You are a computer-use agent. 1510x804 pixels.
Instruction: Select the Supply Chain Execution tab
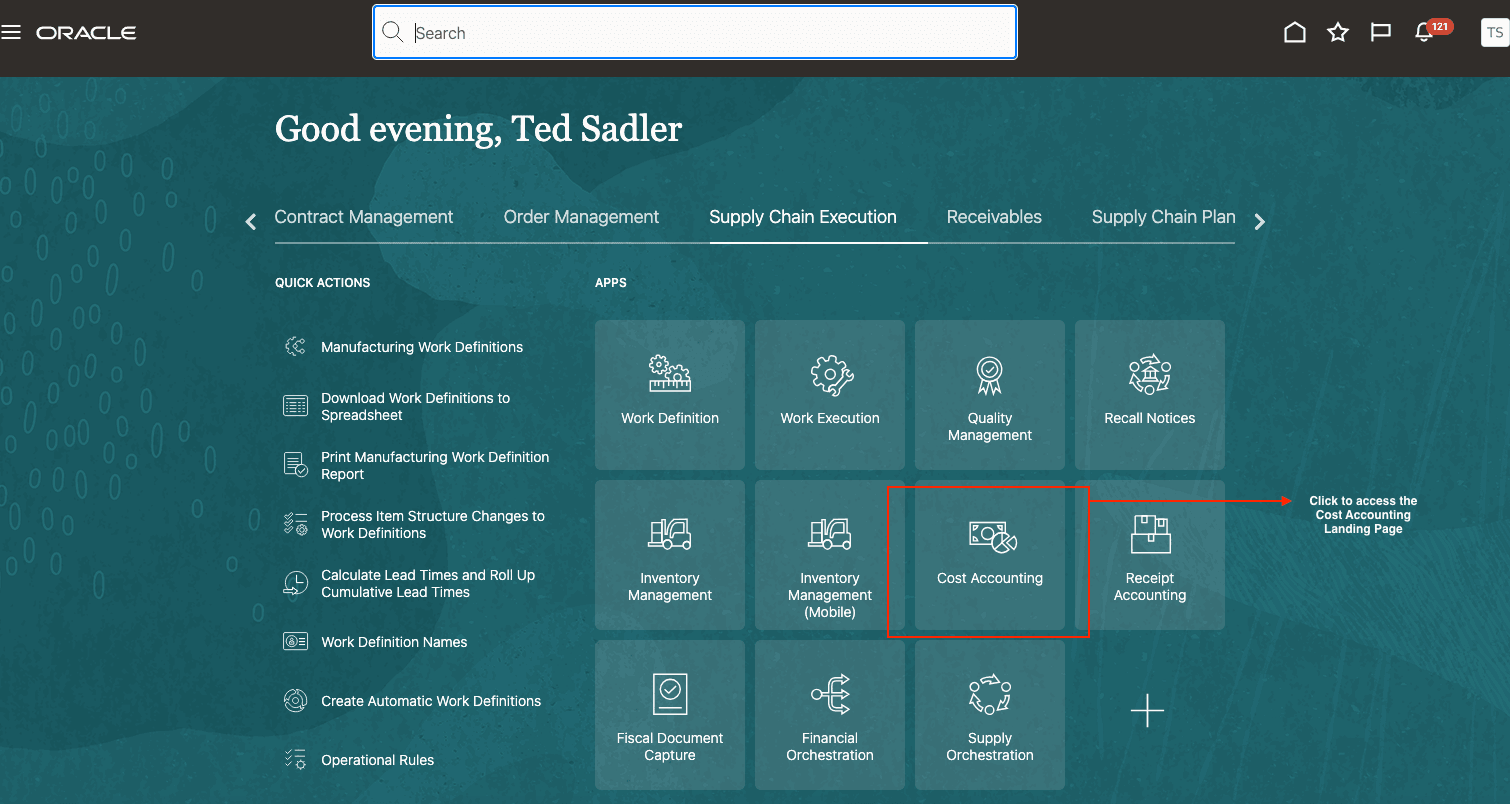803,217
